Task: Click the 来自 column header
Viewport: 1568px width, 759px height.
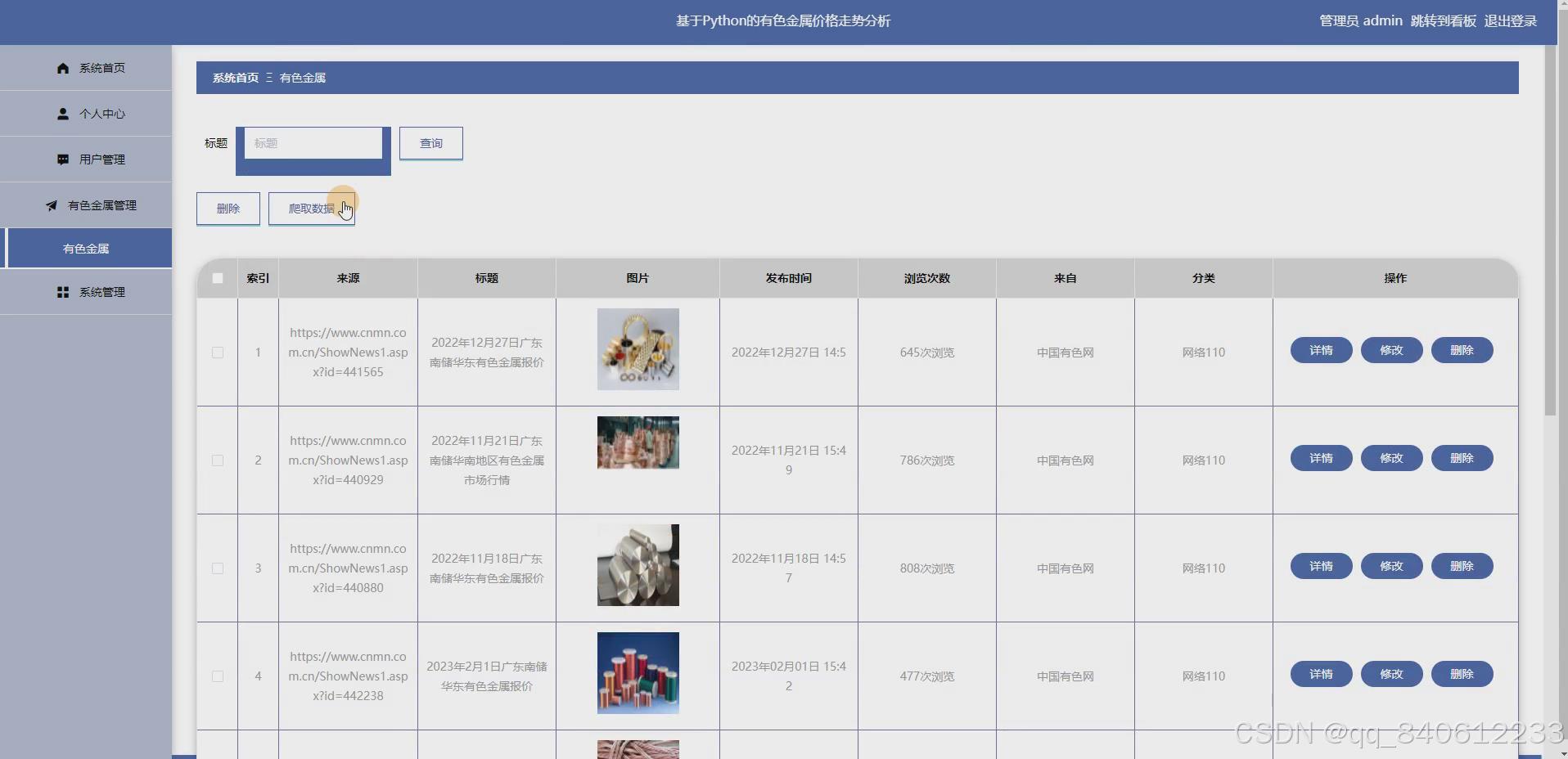Action: click(x=1066, y=278)
